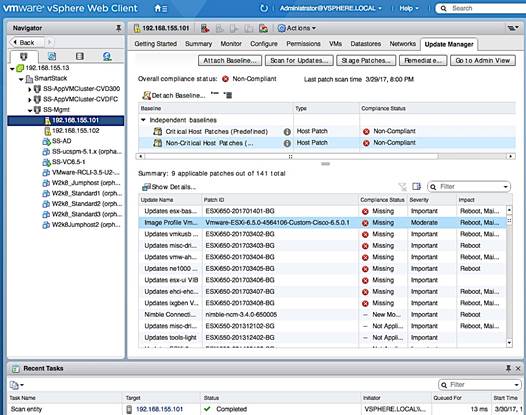Click the host icon for 192.168.155.102
526x415 pixels.
pos(48,131)
